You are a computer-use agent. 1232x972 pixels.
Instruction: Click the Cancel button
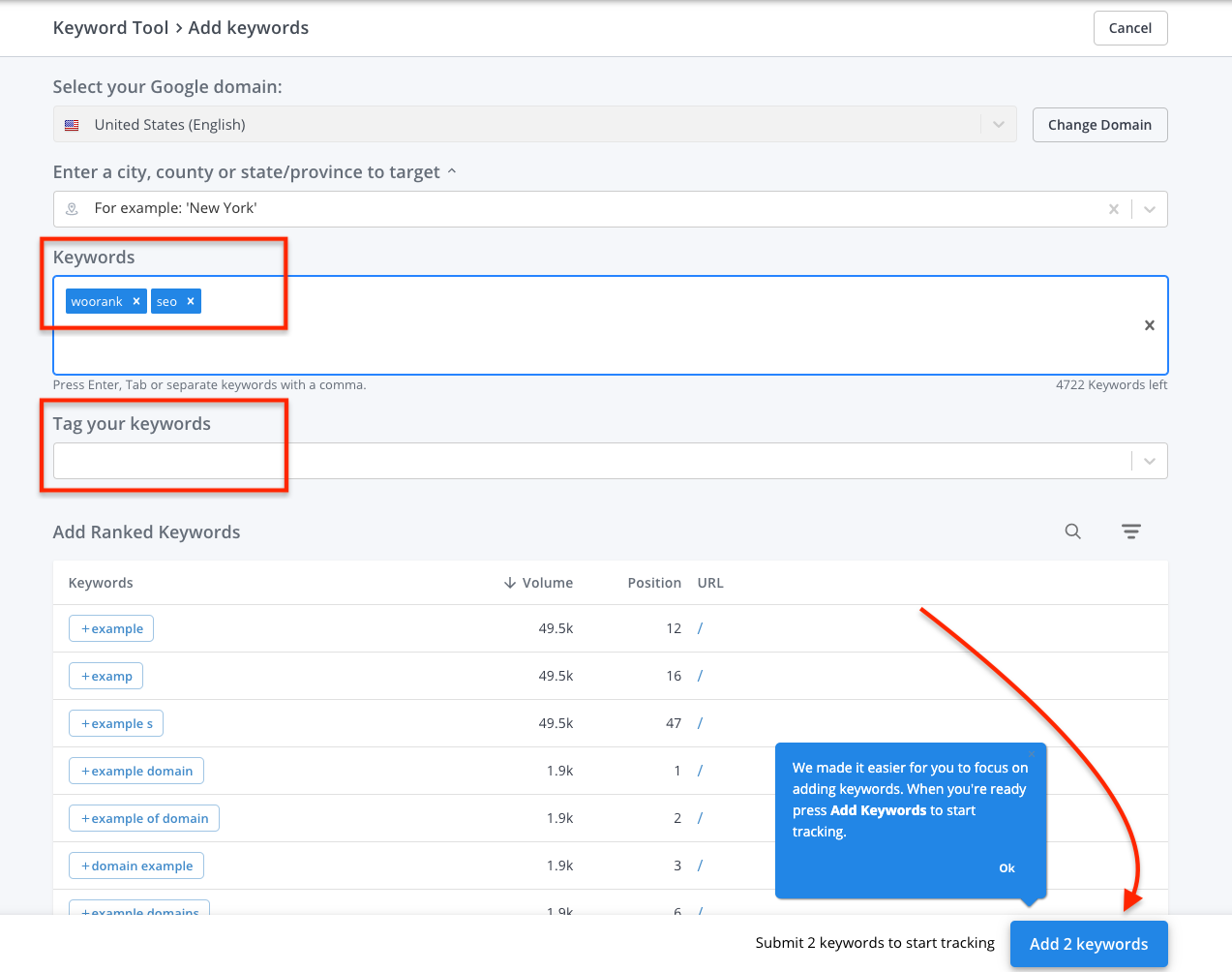[1130, 28]
